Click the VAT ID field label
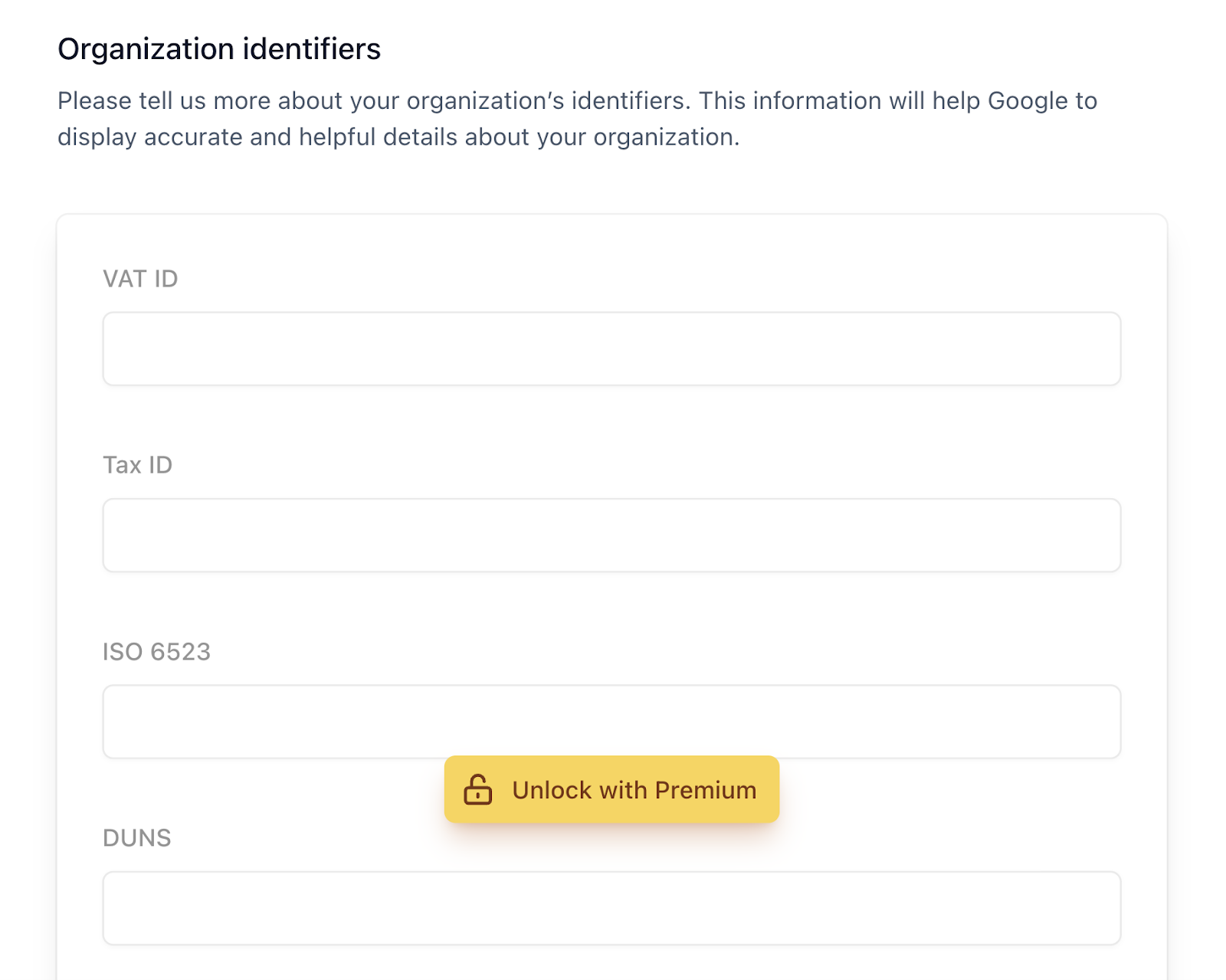 click(139, 279)
